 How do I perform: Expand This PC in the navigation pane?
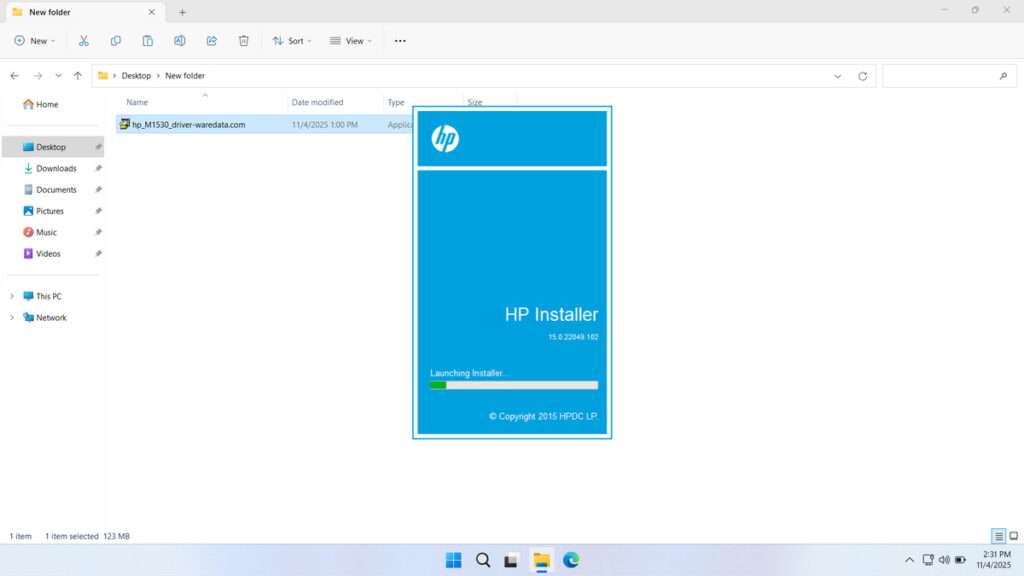pyautogui.click(x=13, y=295)
